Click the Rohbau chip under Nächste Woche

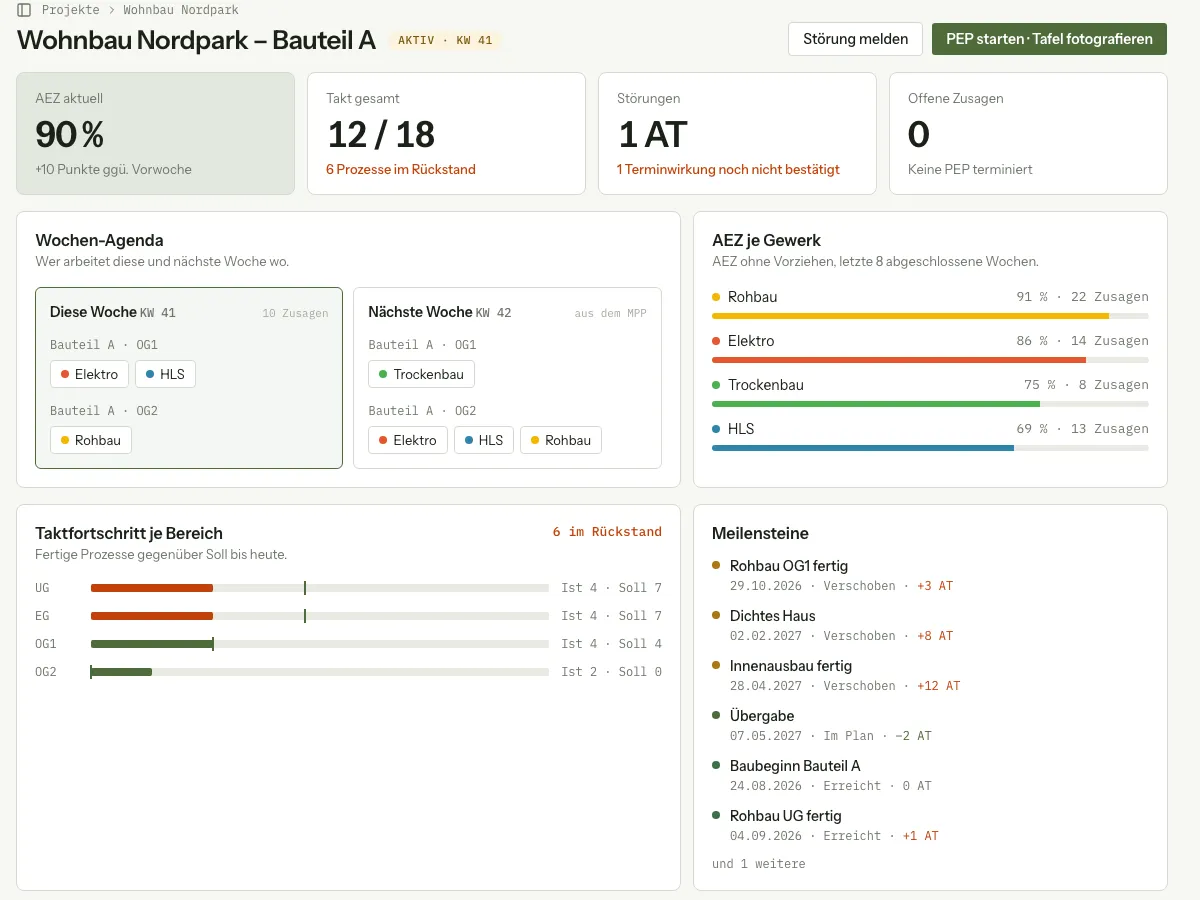tap(561, 440)
